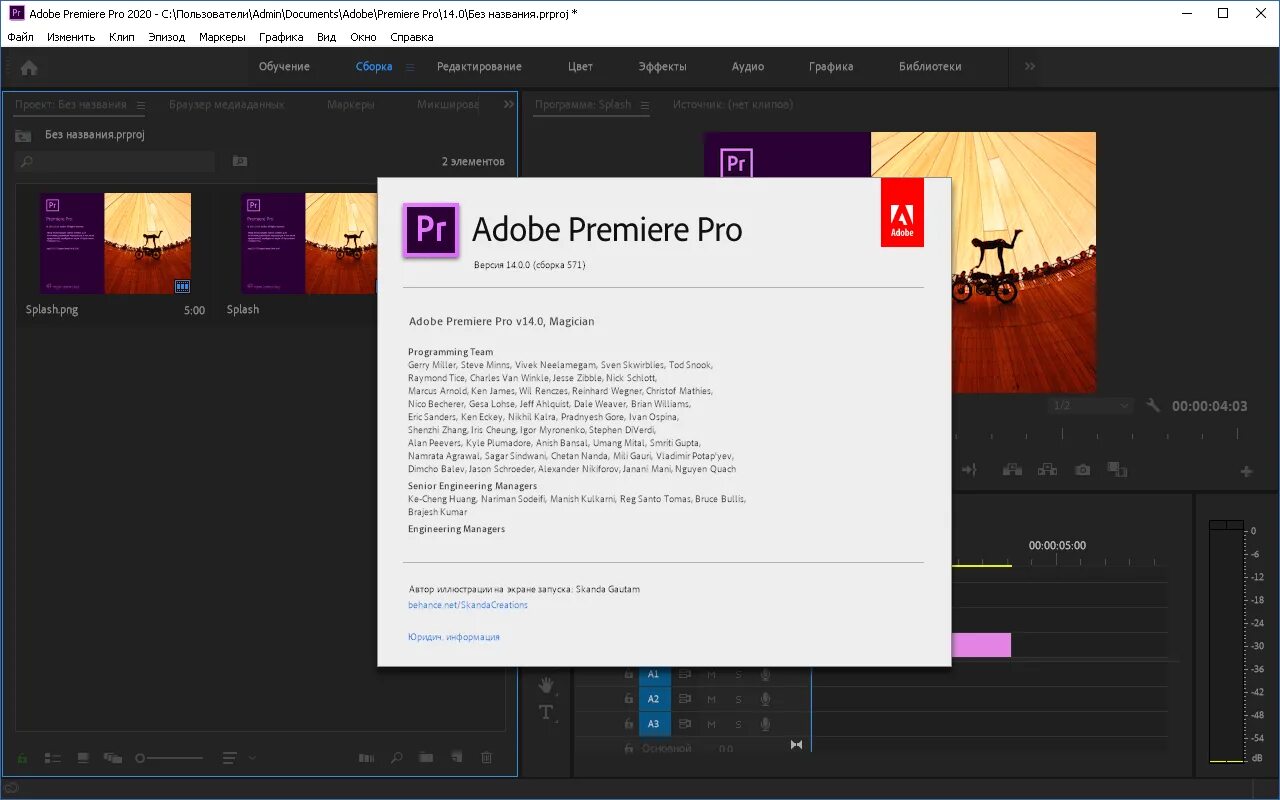Viewport: 1280px width, 800px height.
Task: Open the Program monitor button editor plus
Action: pyautogui.click(x=1246, y=471)
